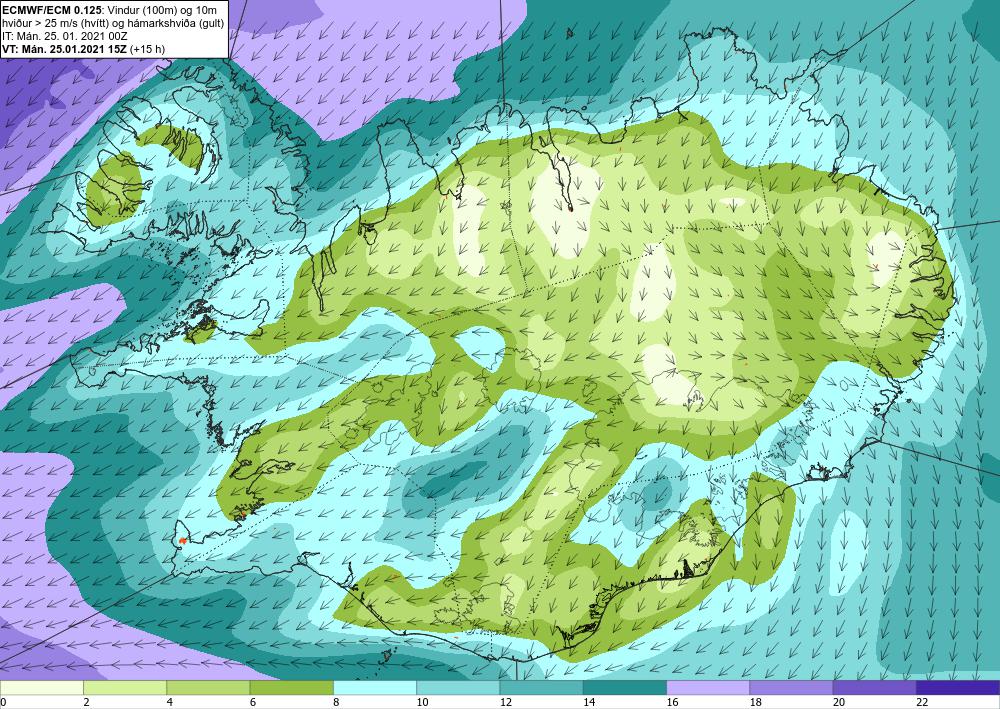The image size is (1000, 709).
Task: Click the dark teal 14–16 m/s legend swatch
Action: [x=625, y=688]
